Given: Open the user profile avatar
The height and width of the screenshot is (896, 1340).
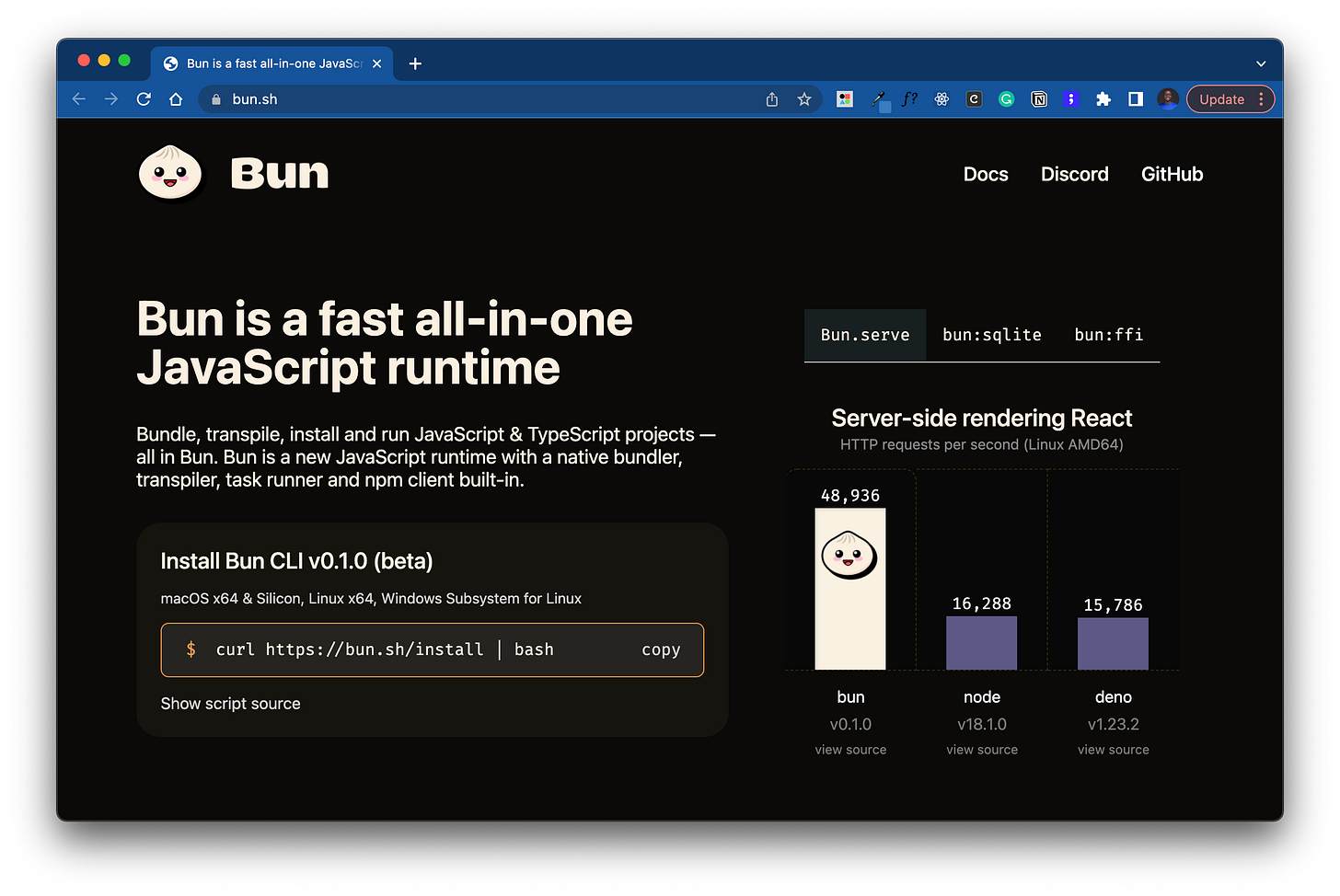Looking at the screenshot, I should tap(1168, 99).
